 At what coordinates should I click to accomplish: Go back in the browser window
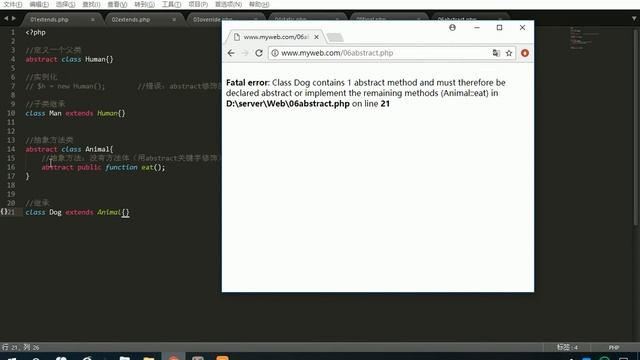point(231,53)
